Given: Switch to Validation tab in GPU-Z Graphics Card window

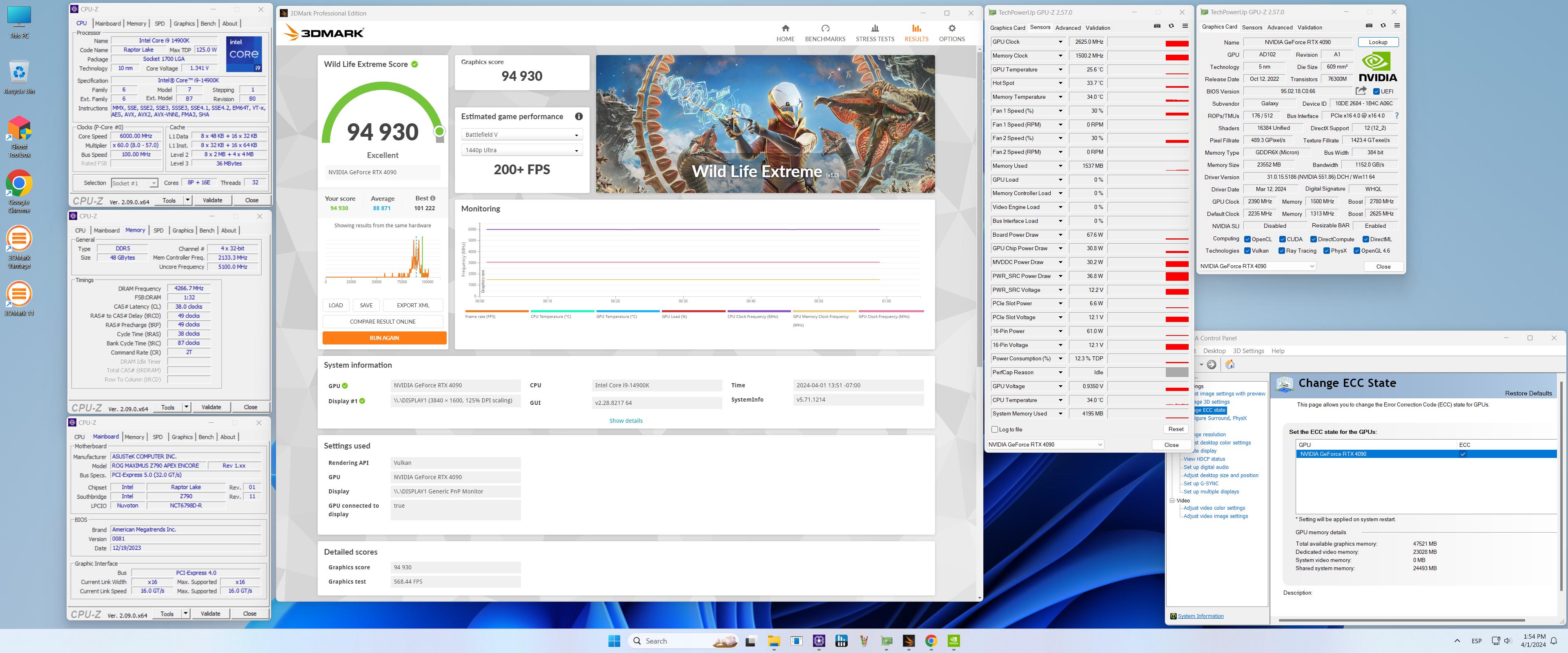Looking at the screenshot, I should (x=1309, y=27).
